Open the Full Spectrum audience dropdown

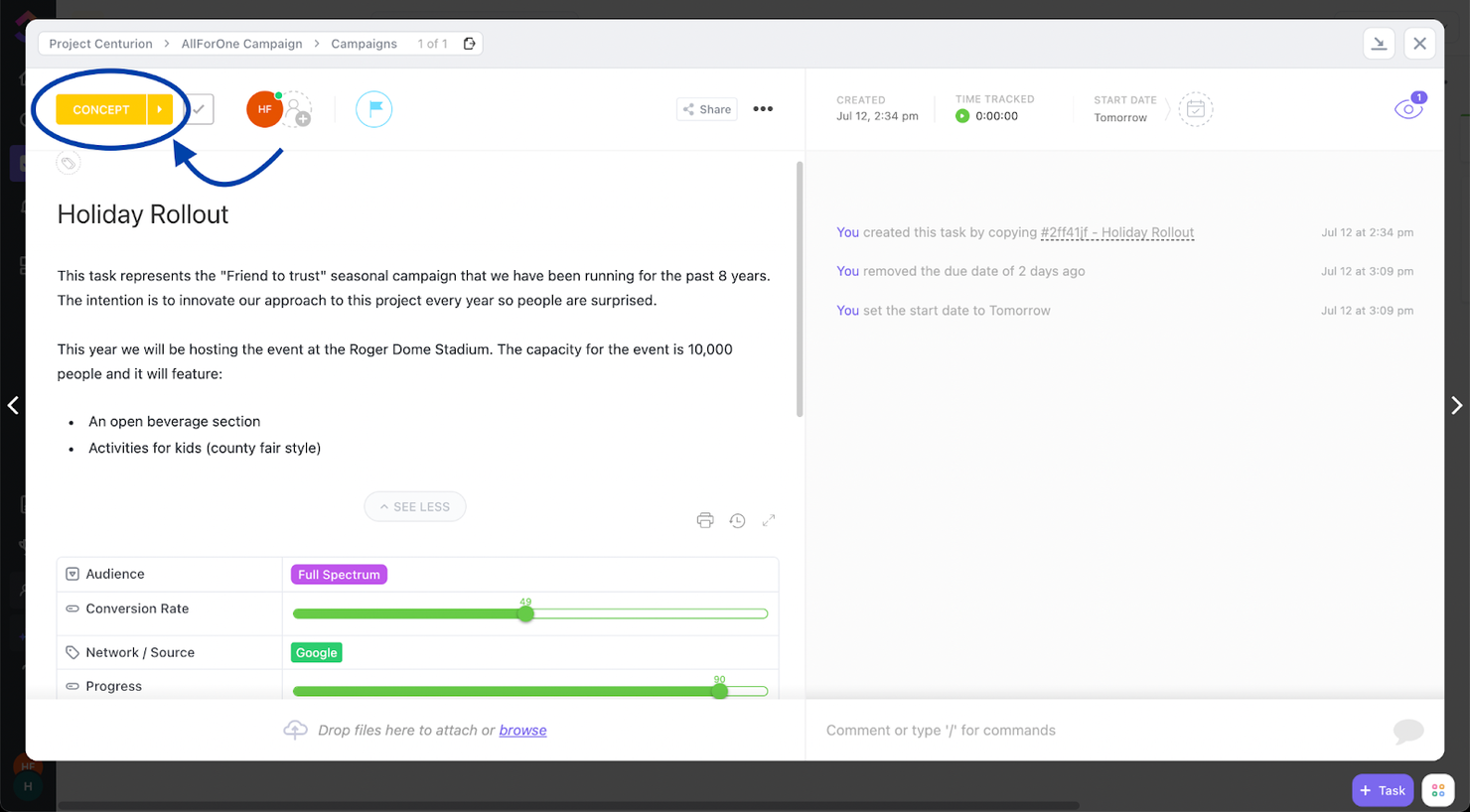pyautogui.click(x=339, y=575)
